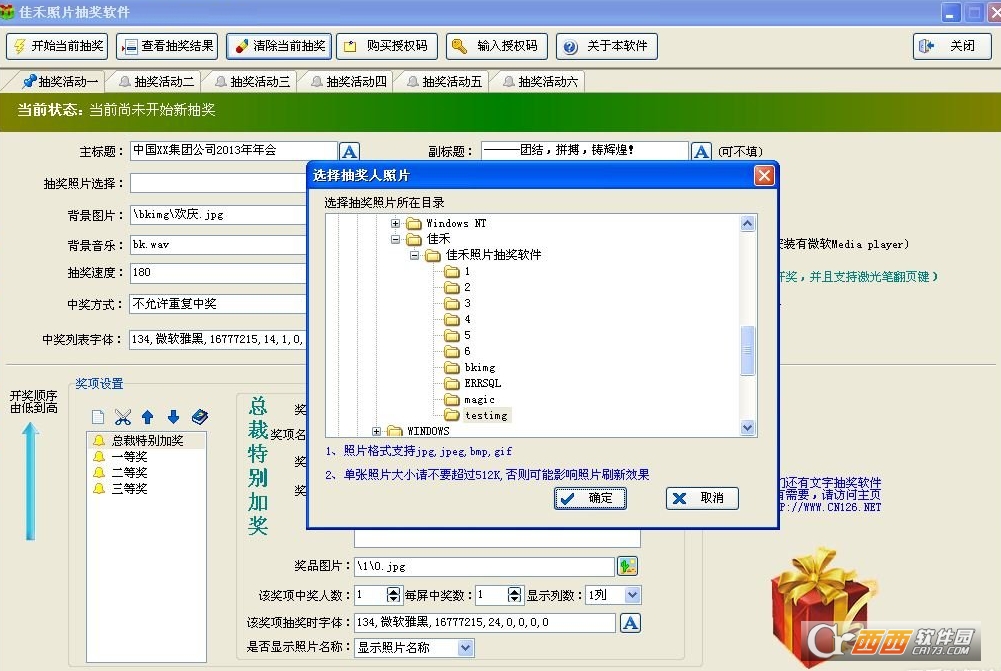This screenshot has height=671, width=1001.
Task: Click the directory tree scrollbar thumb
Action: tap(748, 350)
